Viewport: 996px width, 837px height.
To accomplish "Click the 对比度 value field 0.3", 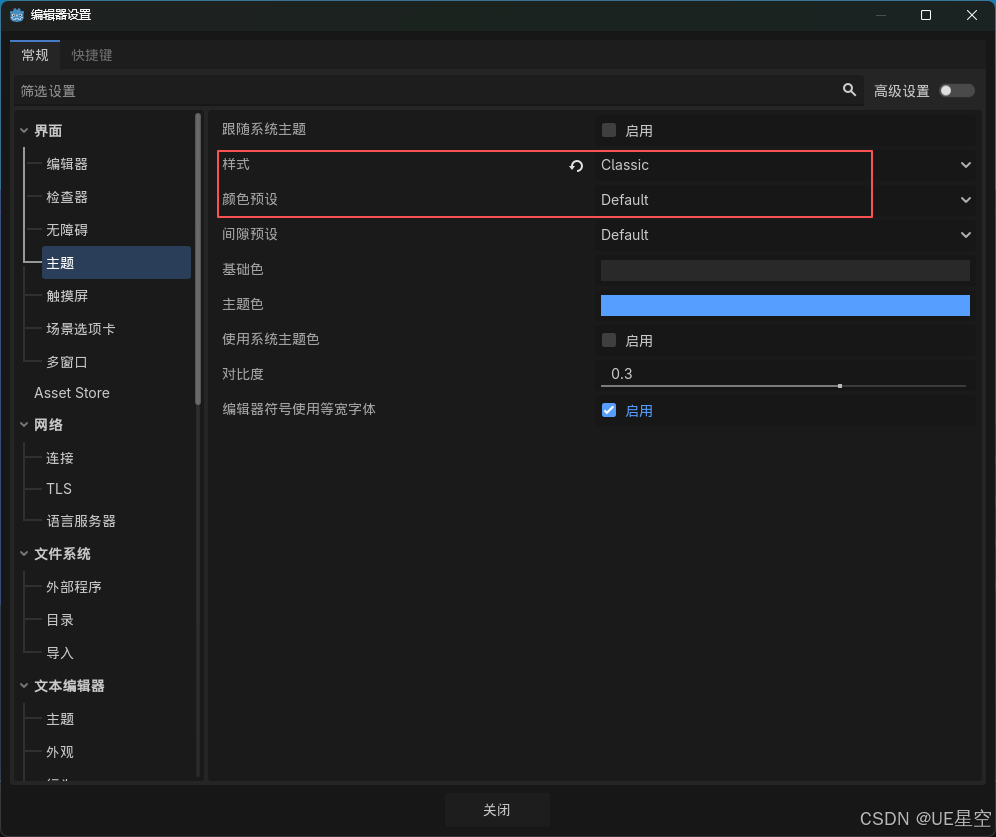I will [783, 373].
